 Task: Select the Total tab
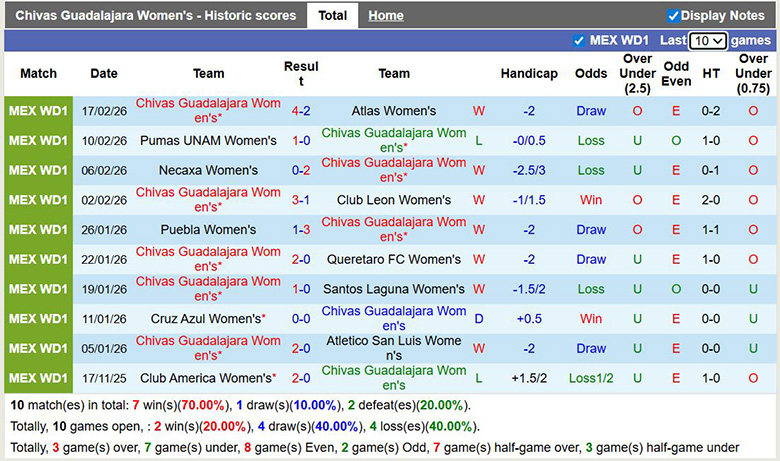click(x=332, y=16)
